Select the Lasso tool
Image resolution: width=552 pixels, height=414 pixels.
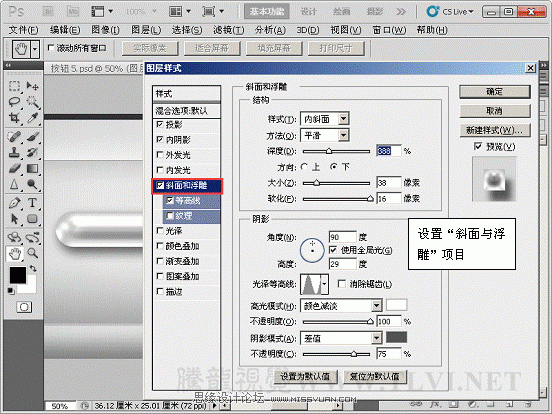(14, 102)
